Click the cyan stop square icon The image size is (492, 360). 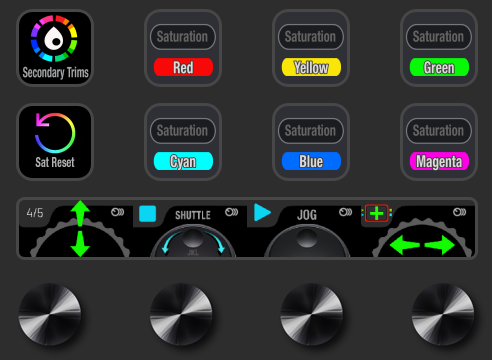coord(148,214)
